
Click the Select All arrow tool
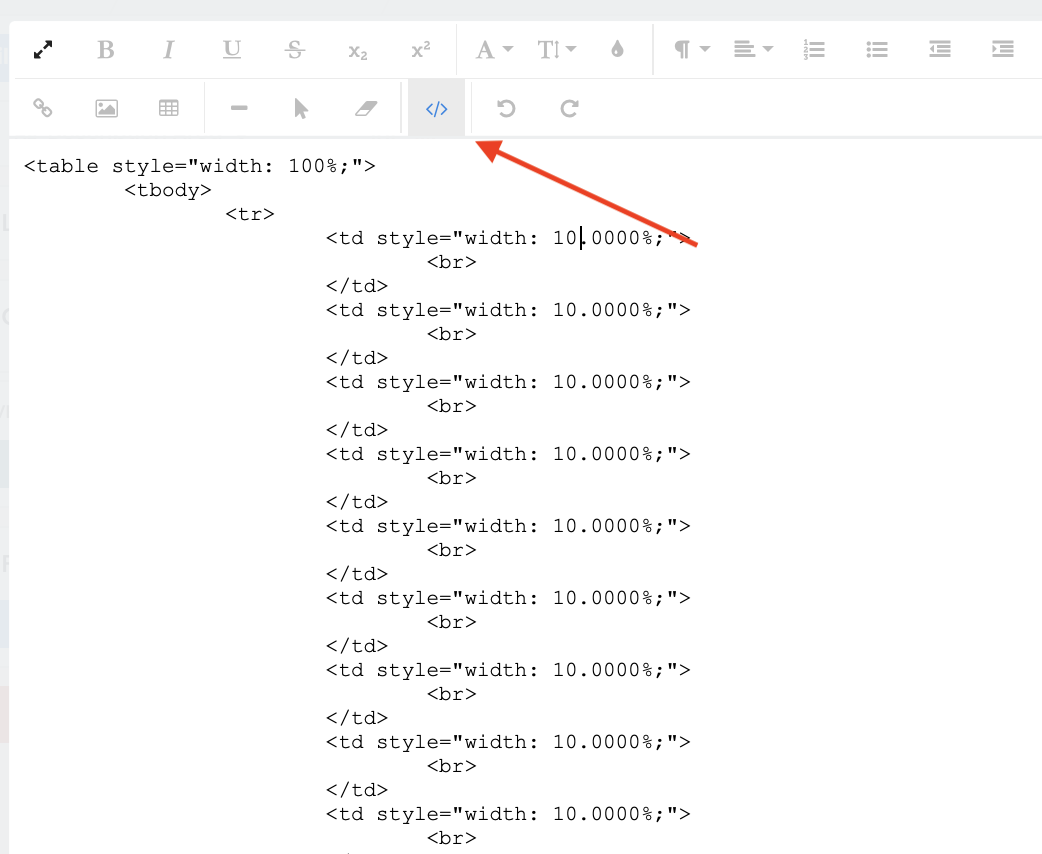(x=302, y=108)
